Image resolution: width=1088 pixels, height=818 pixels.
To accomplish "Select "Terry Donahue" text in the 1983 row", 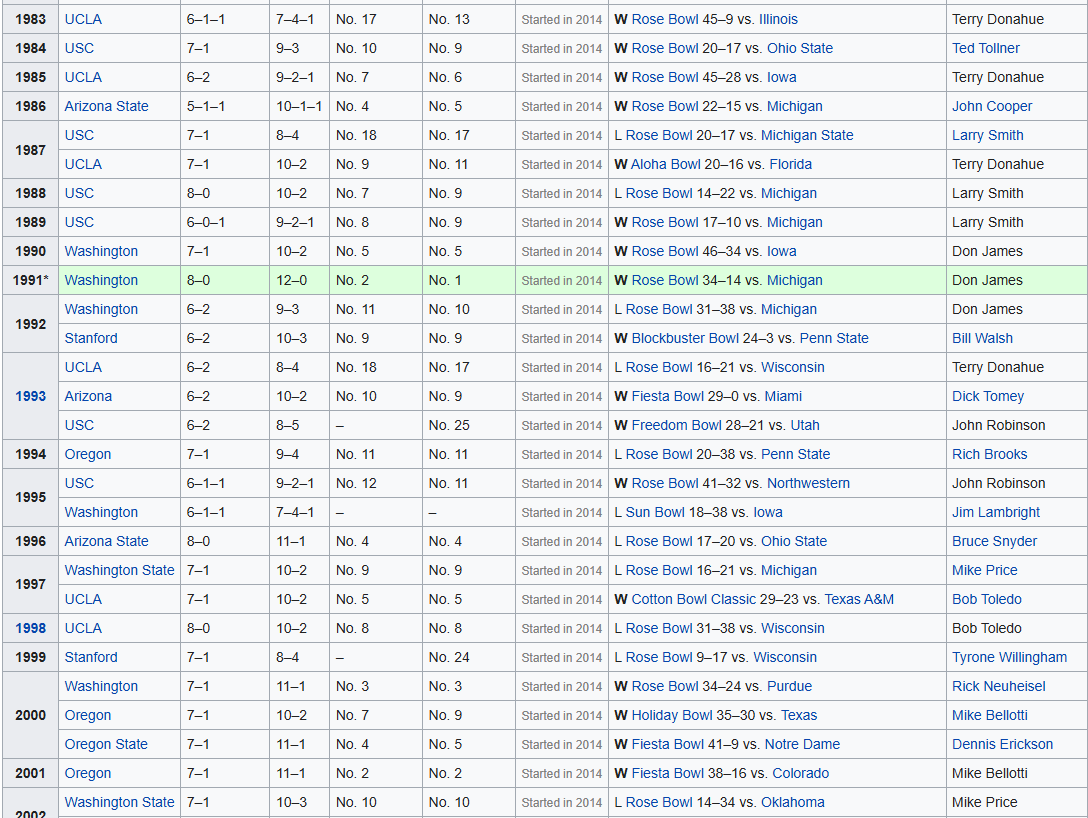I will (998, 19).
